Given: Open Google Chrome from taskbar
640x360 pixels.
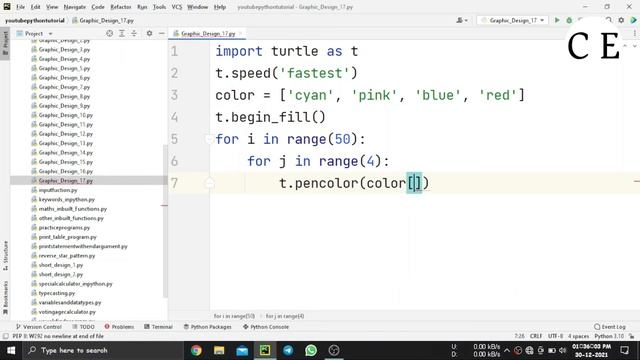Looking at the screenshot, I should [x=196, y=351].
